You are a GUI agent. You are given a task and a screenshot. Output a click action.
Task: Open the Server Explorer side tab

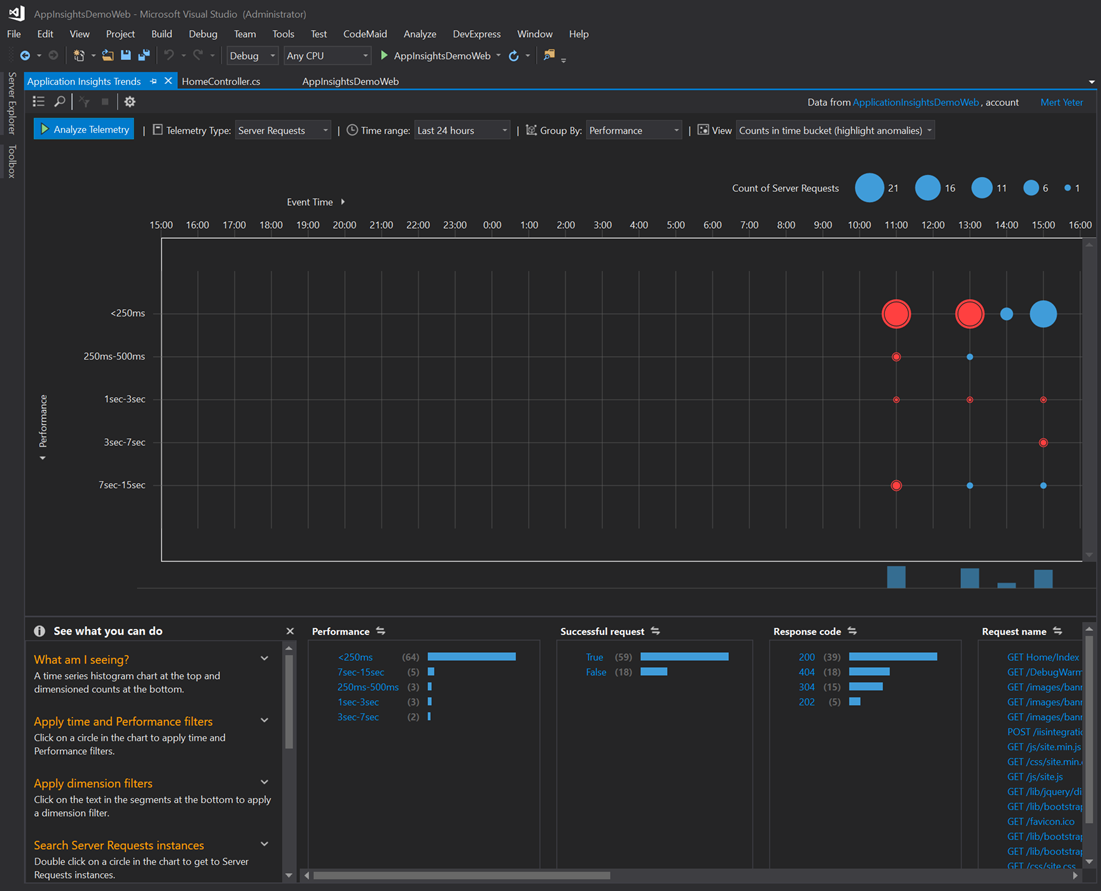[12, 103]
